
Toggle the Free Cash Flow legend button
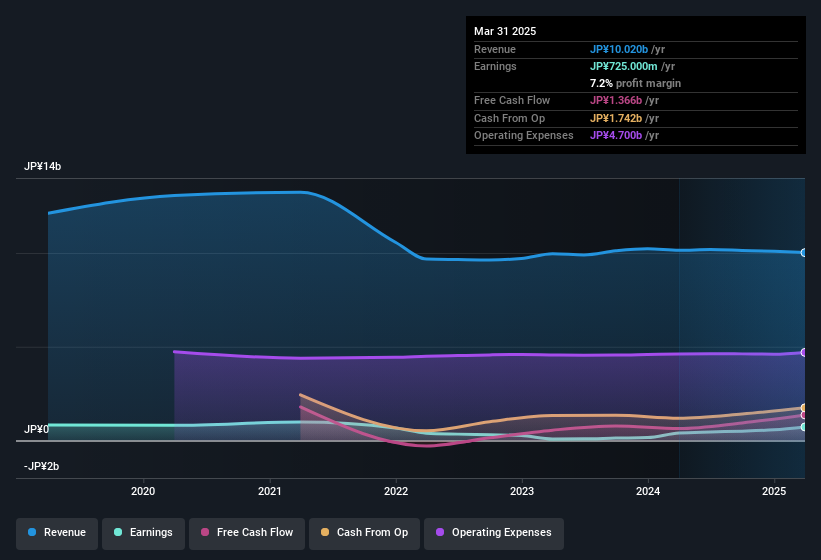tap(247, 533)
